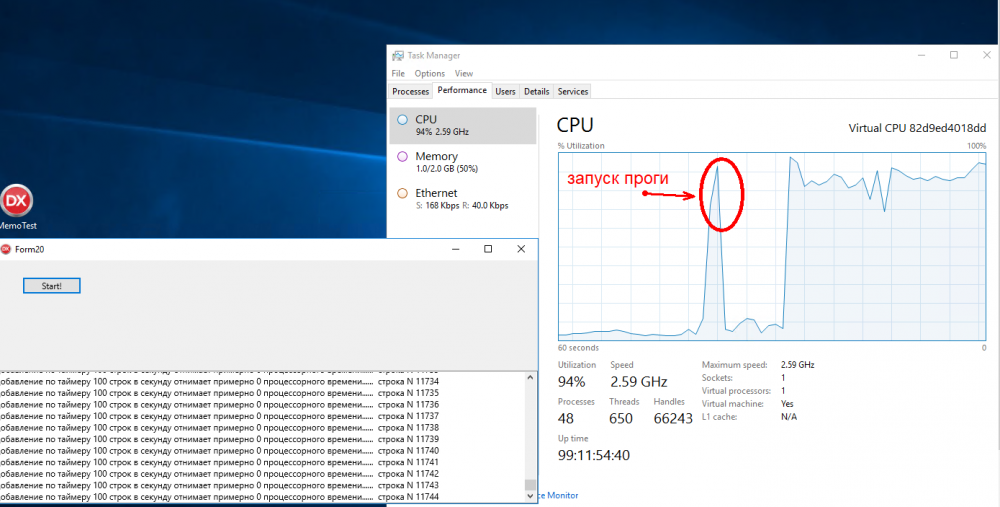Switch to the Services tab
Image resolution: width=1000 pixels, height=507 pixels.
pyautogui.click(x=573, y=91)
